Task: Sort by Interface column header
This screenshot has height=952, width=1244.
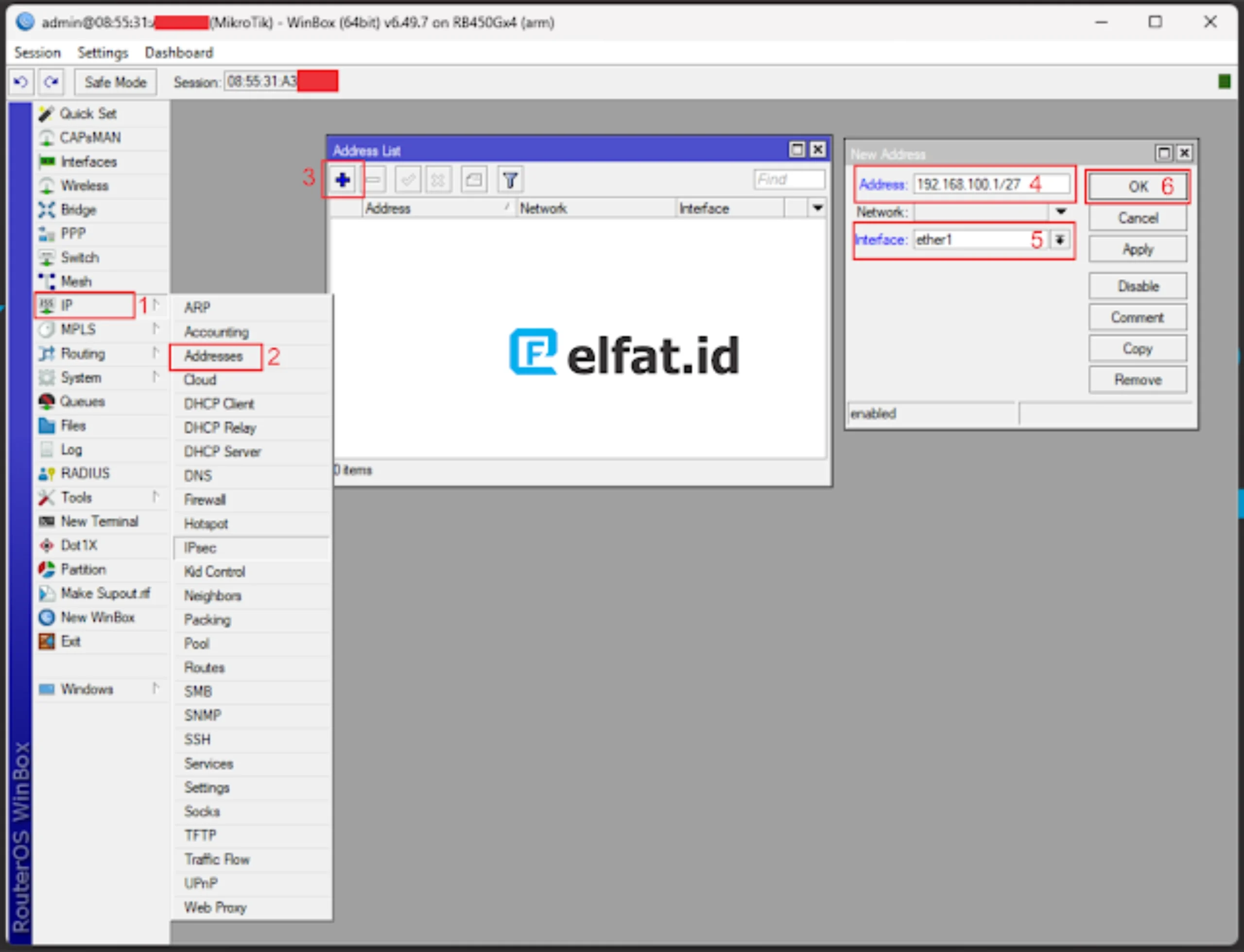Action: point(730,208)
